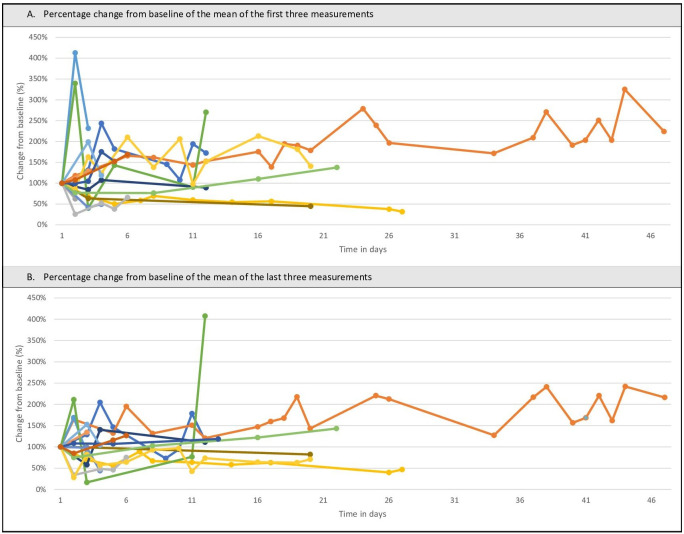
Task: Click the brown endpoint at day 20 in chart B
Action: [310, 454]
